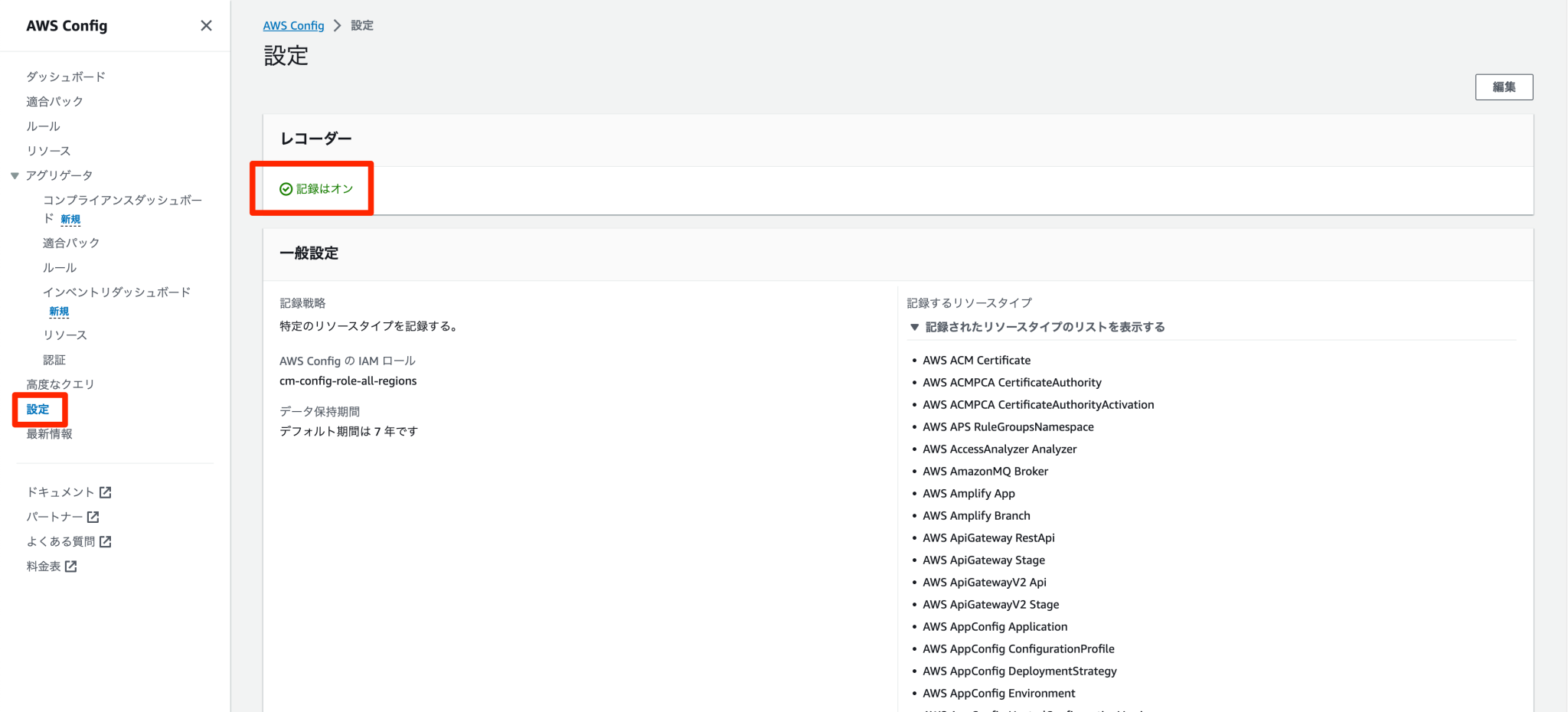Select the AWS ACM Certificate list entry
Screen dimensions: 1568x712
click(976, 360)
